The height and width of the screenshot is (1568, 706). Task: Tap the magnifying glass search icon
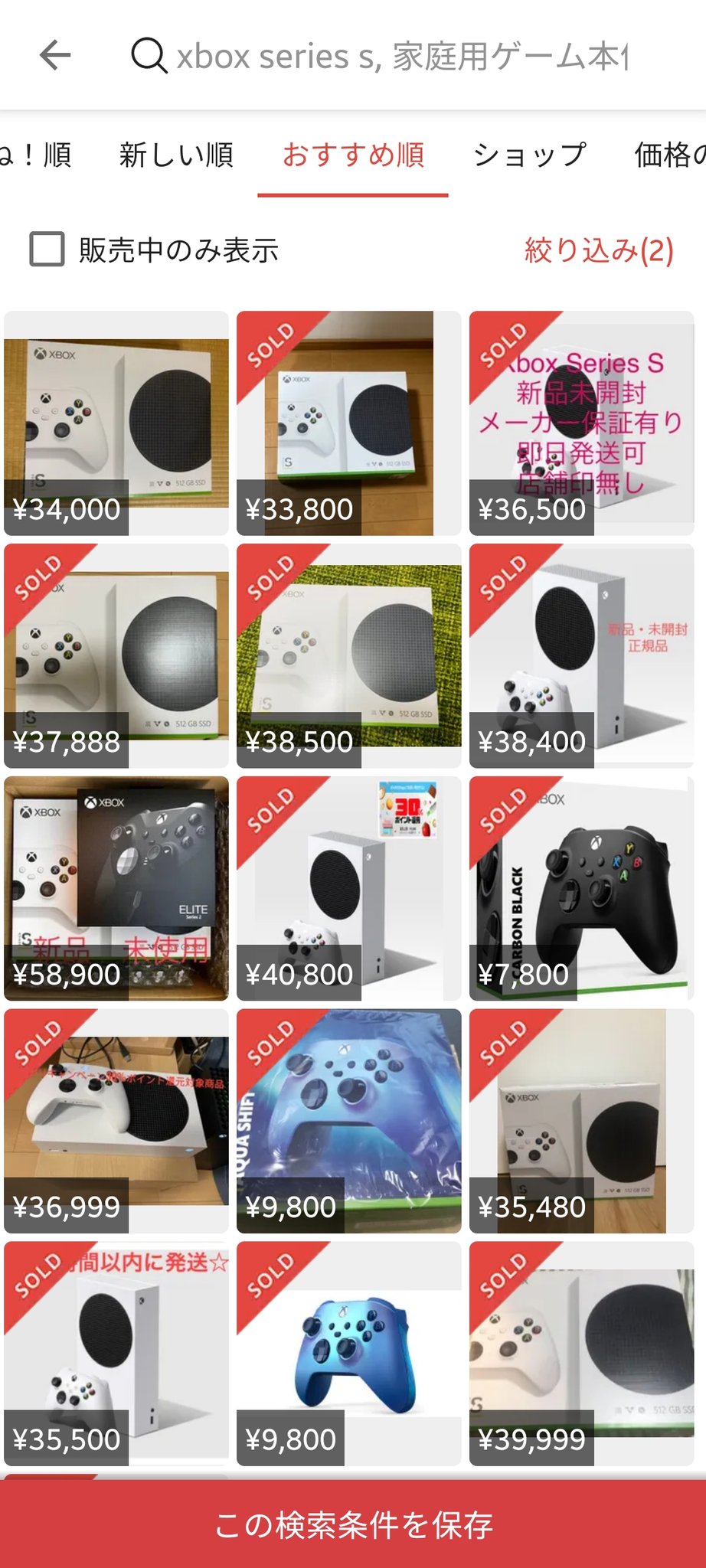tap(149, 56)
